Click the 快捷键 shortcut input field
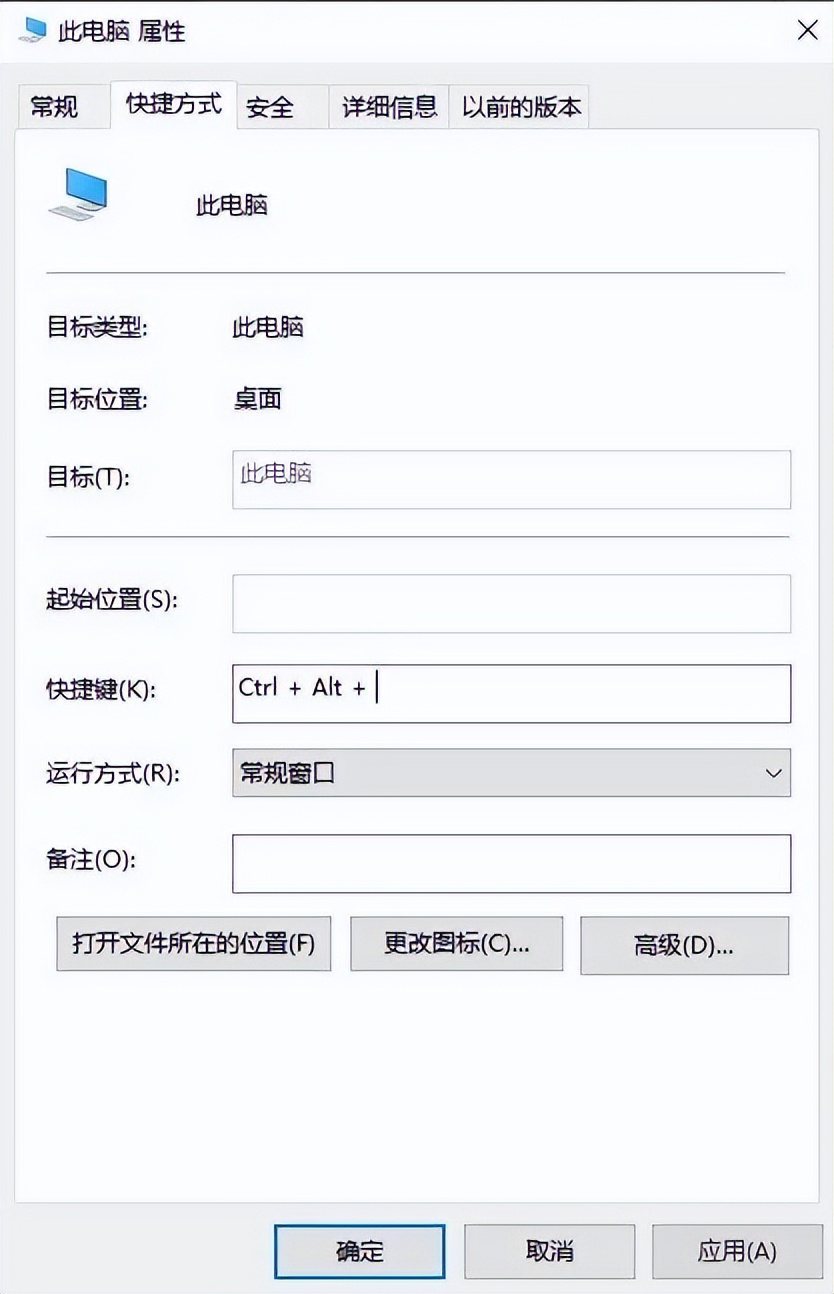 click(x=511, y=693)
